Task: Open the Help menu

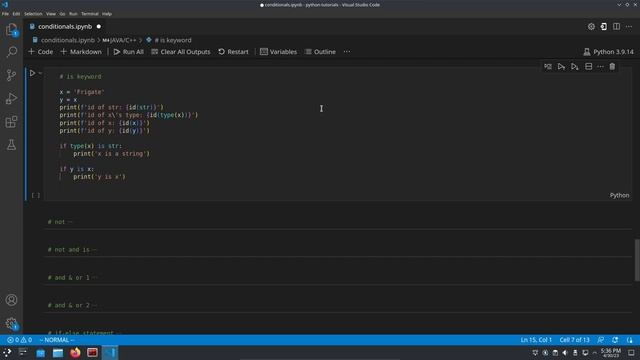Action: (107, 13)
